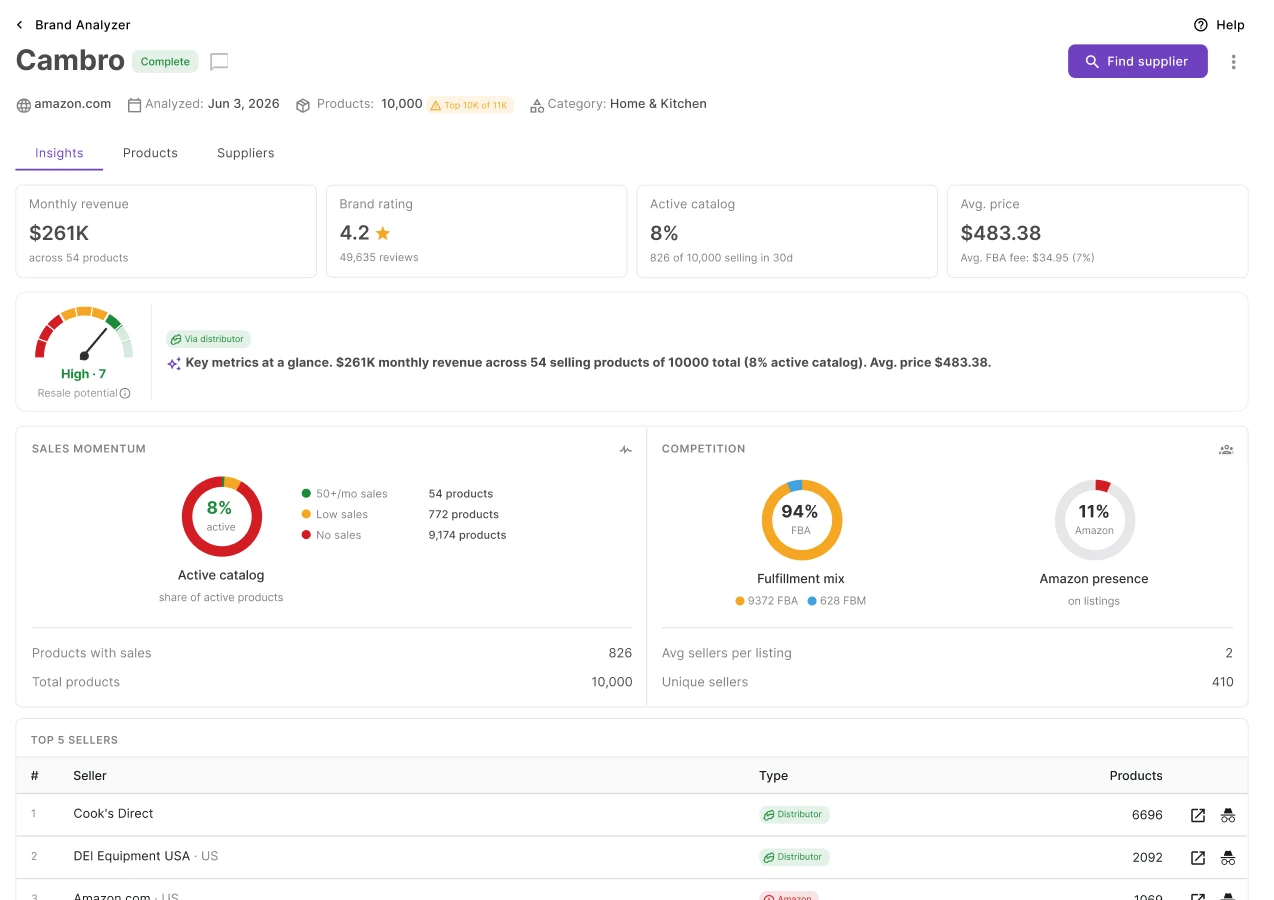Click the Brand rating 4.2 card

click(476, 231)
